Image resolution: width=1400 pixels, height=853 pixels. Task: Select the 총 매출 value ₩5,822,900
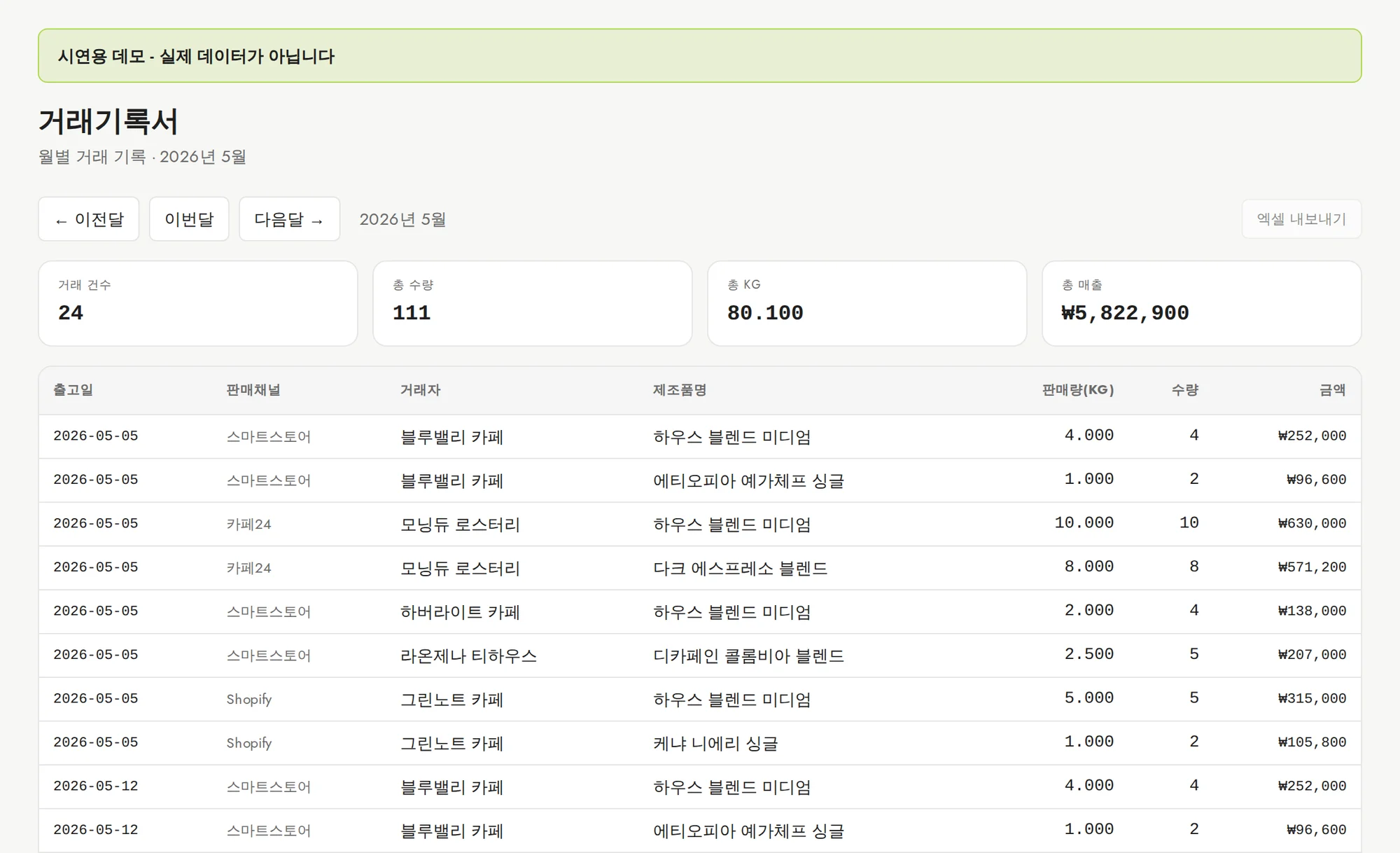(1126, 312)
